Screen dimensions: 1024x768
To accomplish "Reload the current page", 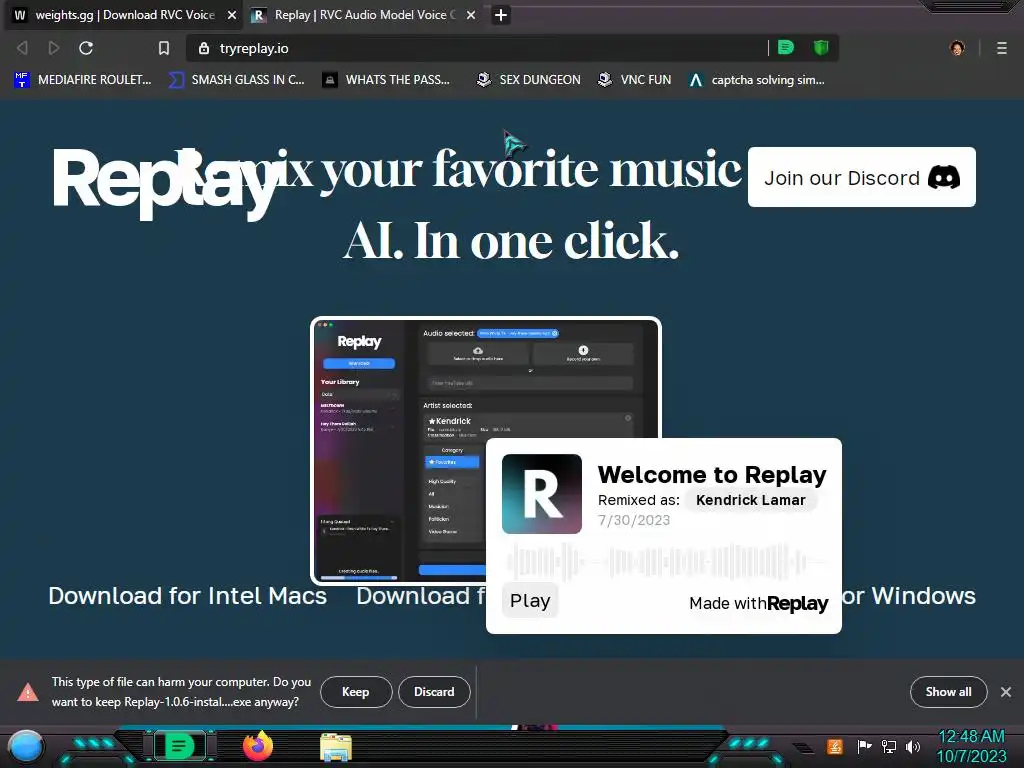I will [x=86, y=48].
